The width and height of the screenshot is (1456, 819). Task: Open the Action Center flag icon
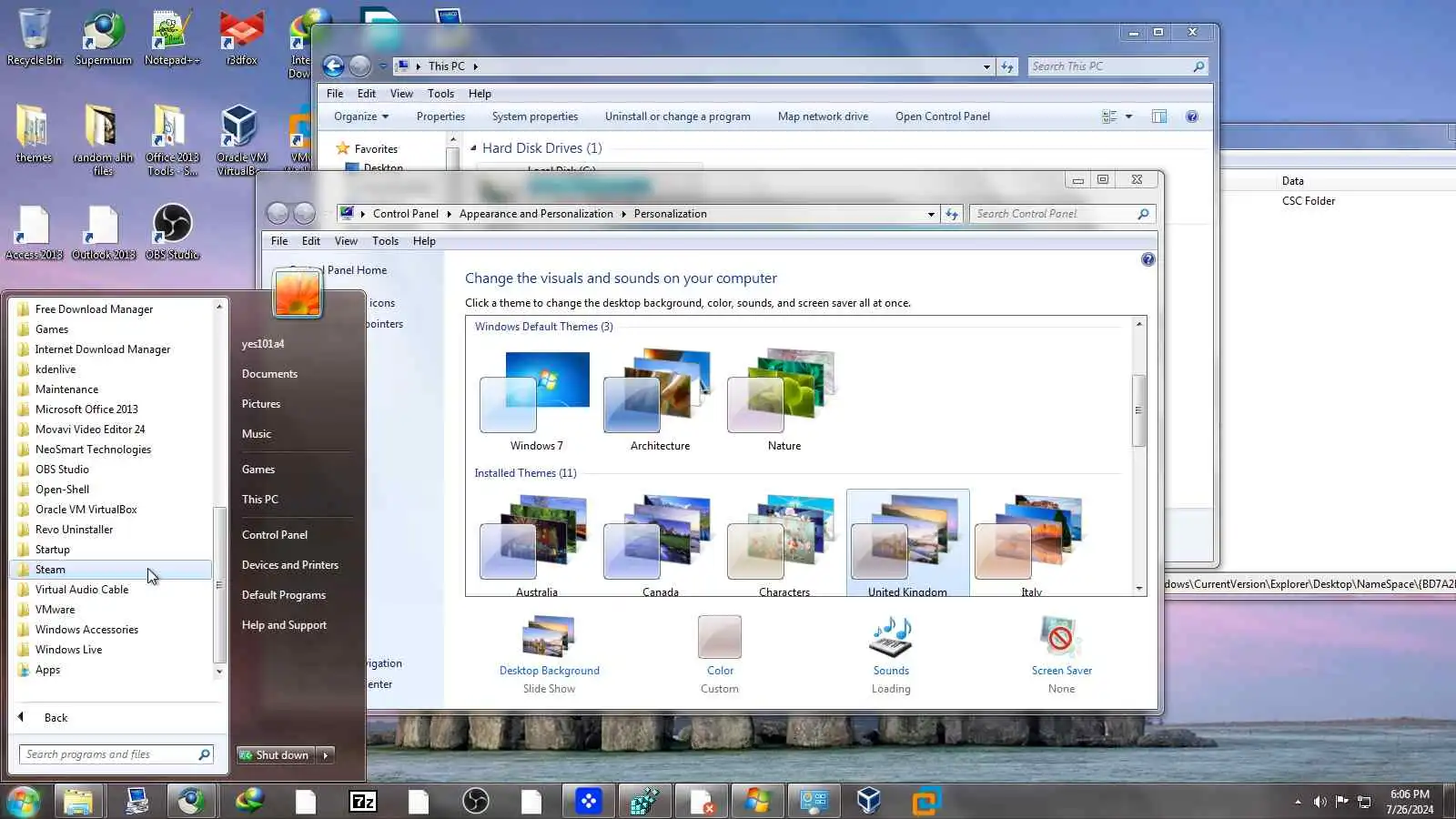click(x=1341, y=802)
